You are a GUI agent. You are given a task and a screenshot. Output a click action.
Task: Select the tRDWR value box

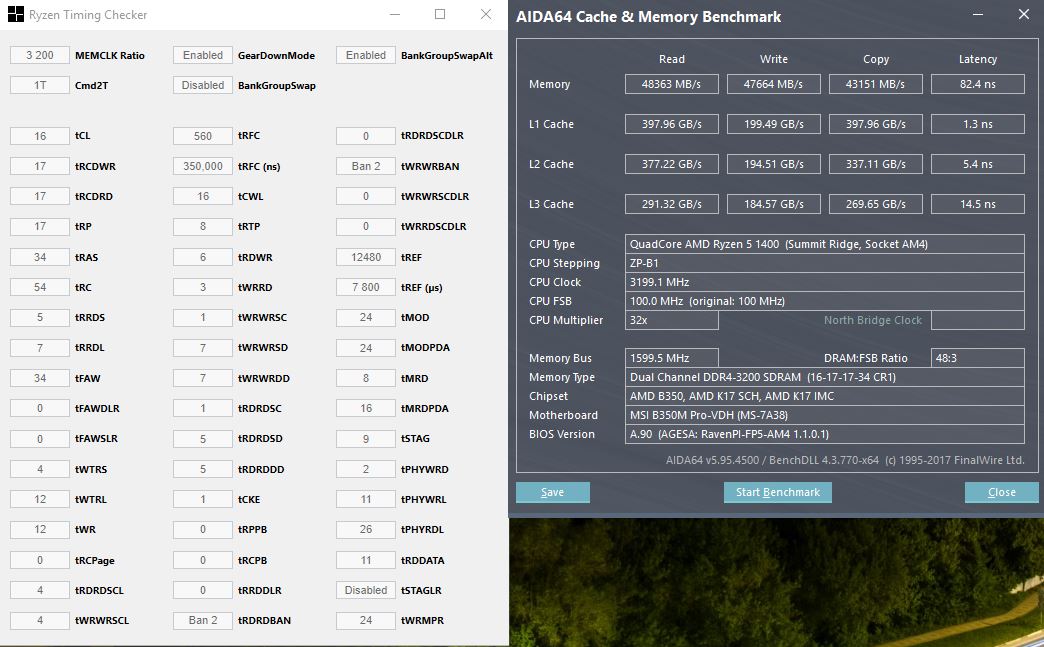(x=202, y=257)
